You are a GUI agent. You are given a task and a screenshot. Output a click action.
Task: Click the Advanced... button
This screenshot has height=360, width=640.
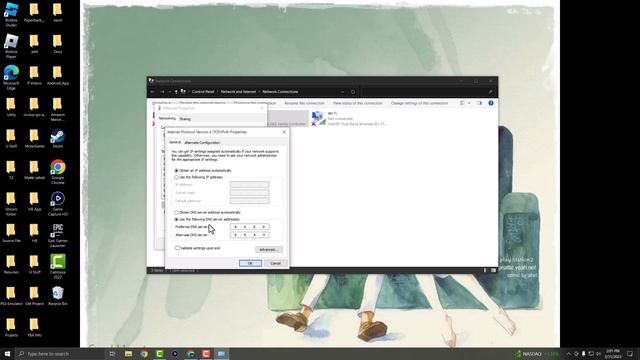point(269,249)
